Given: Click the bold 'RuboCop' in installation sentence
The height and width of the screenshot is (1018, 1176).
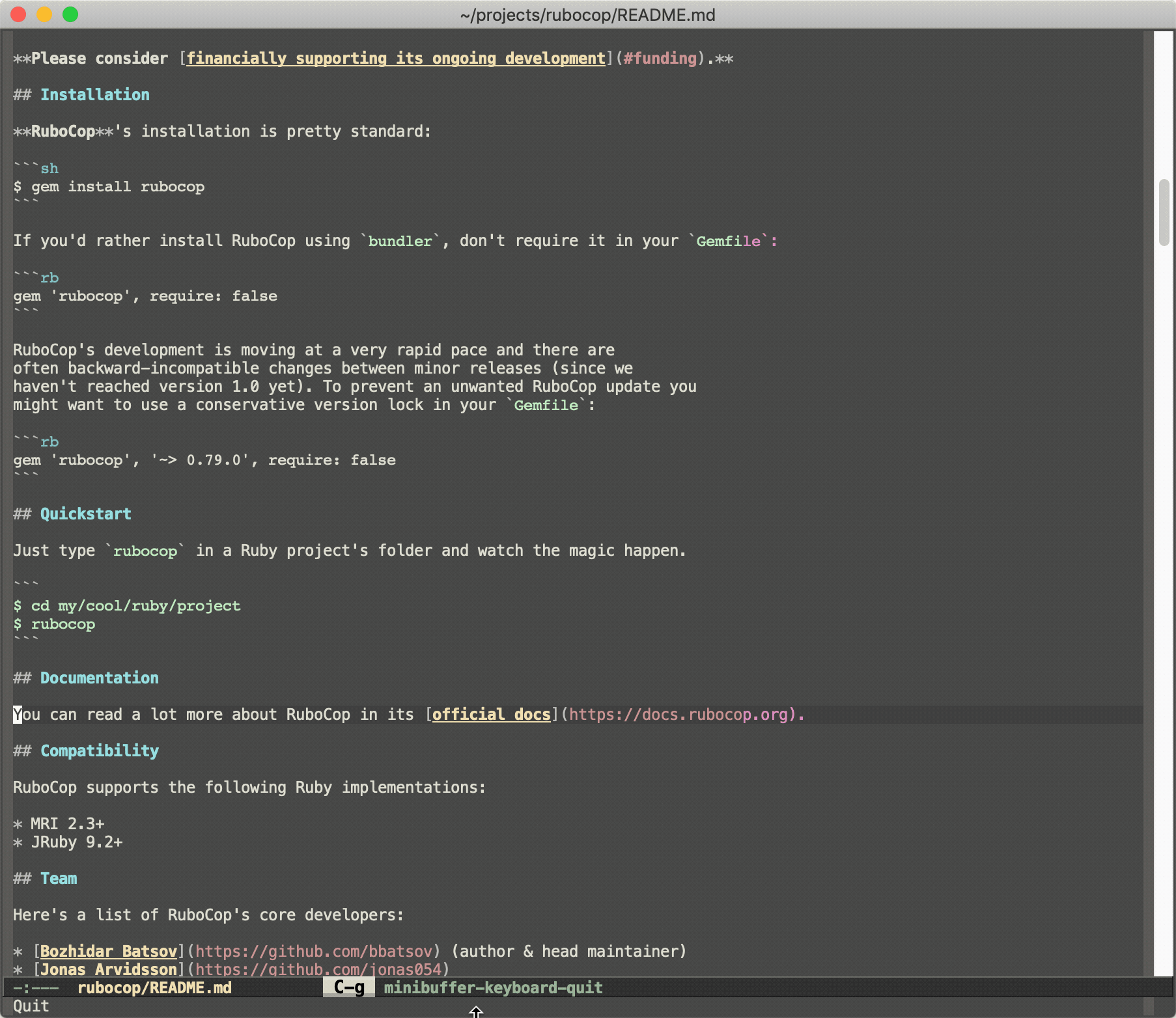Looking at the screenshot, I should [63, 131].
